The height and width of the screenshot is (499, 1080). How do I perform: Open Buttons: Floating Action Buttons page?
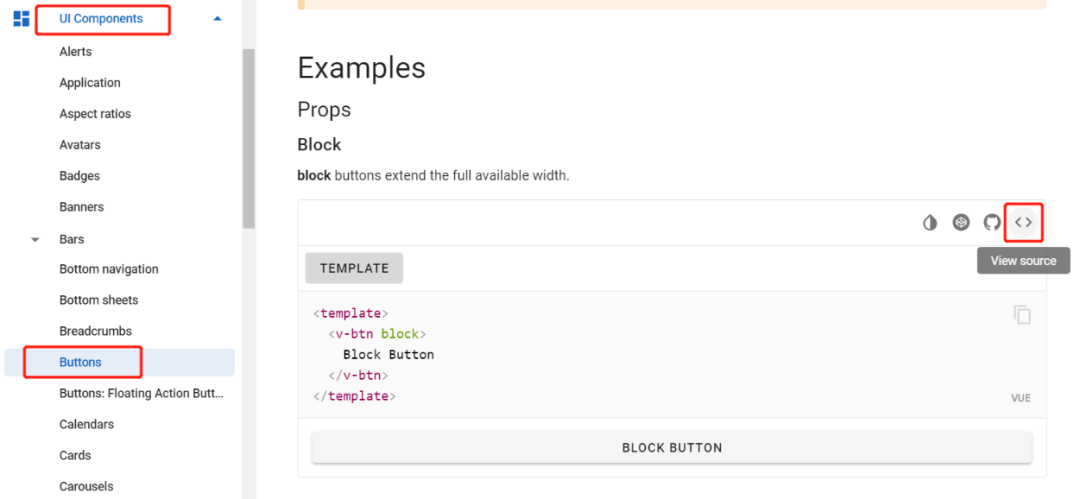(142, 394)
